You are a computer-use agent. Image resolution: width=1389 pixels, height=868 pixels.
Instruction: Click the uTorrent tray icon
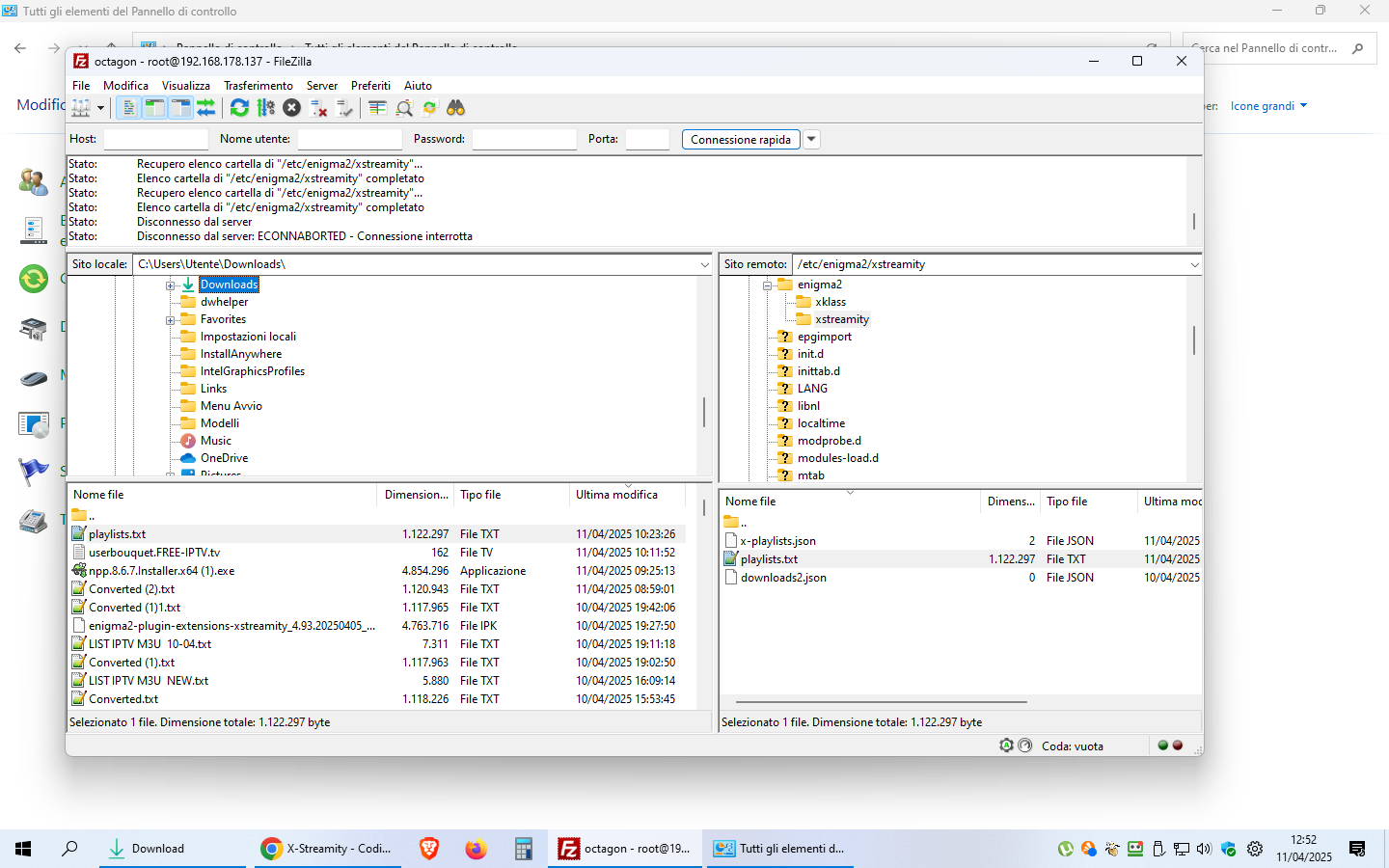1065,849
